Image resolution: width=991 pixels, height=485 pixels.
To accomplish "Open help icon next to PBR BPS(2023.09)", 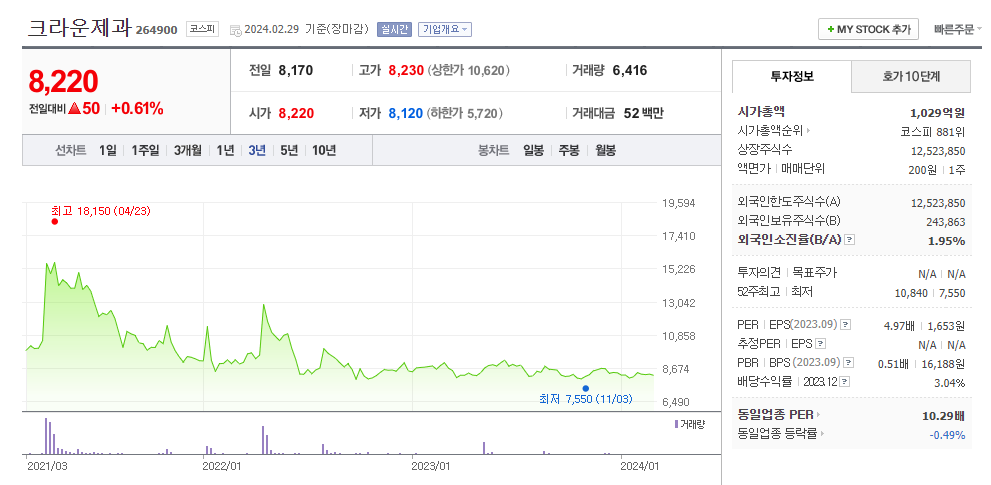I will point(849,363).
